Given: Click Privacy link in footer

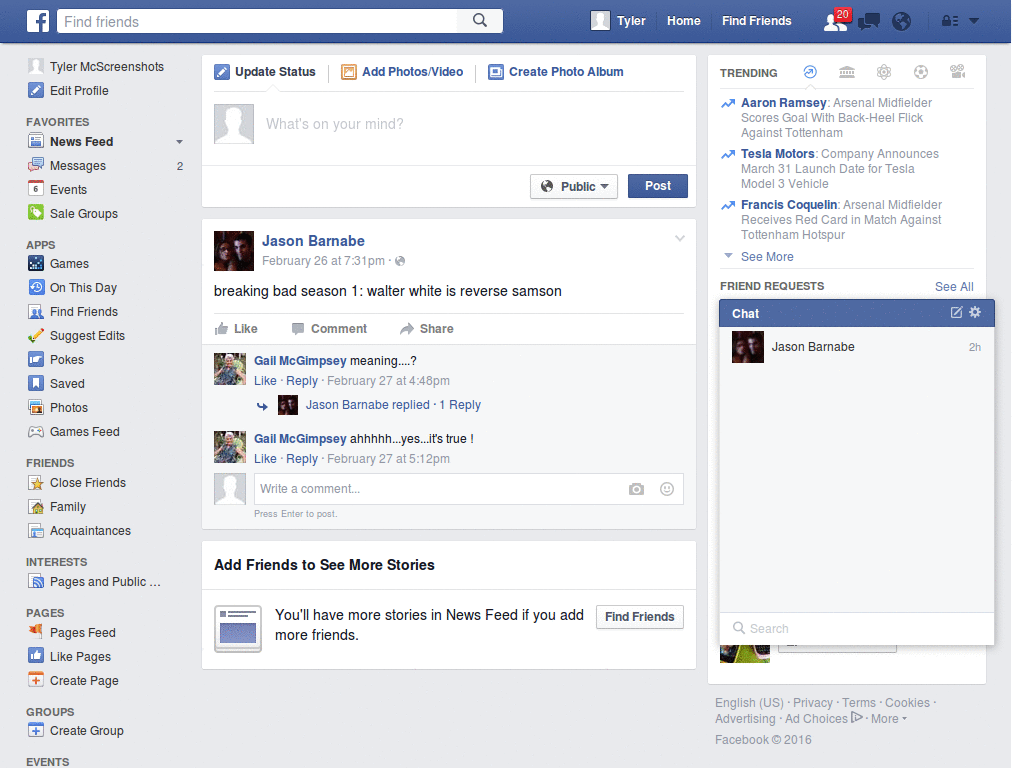Looking at the screenshot, I should tap(812, 703).
